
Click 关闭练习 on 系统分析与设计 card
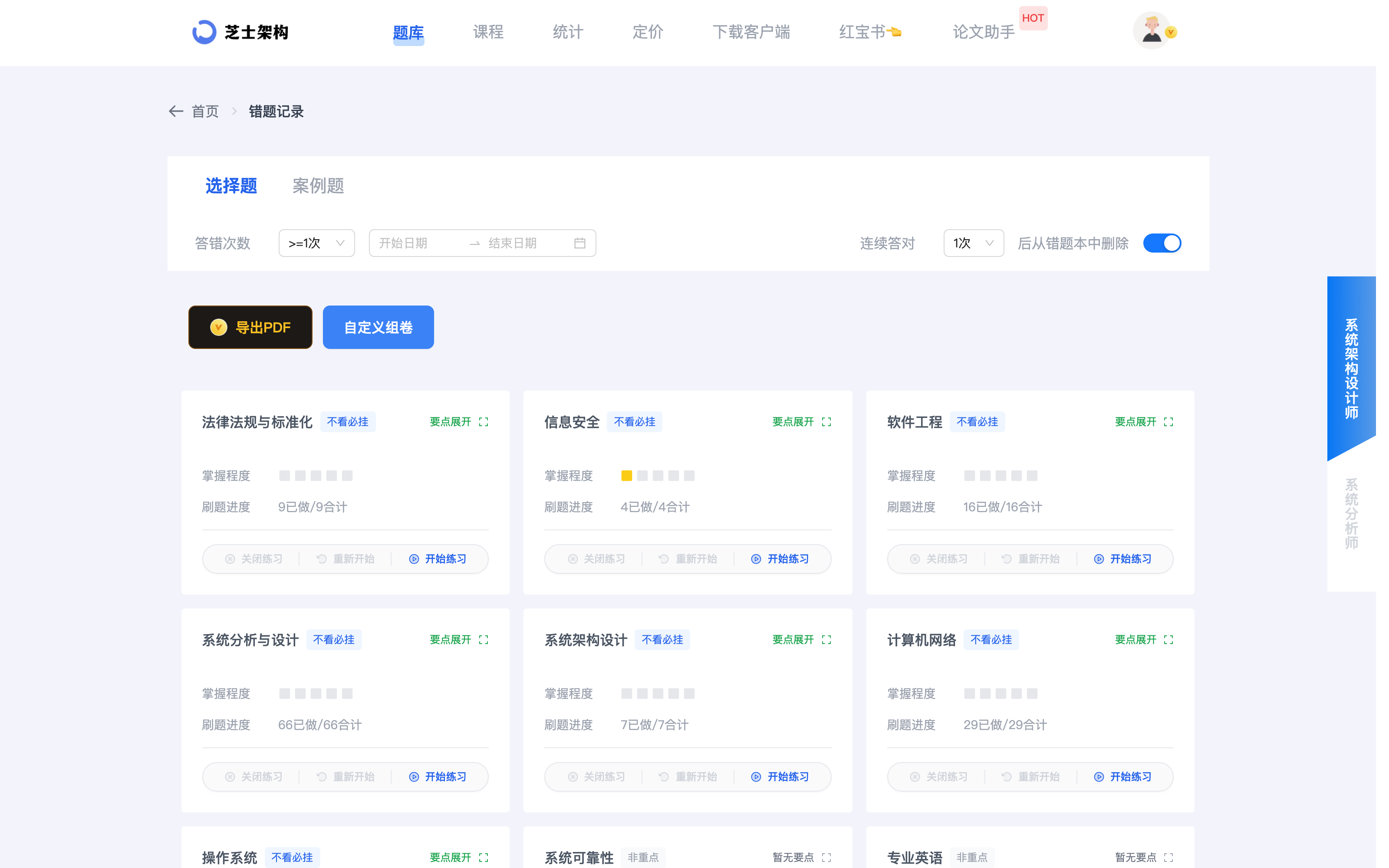click(x=253, y=777)
